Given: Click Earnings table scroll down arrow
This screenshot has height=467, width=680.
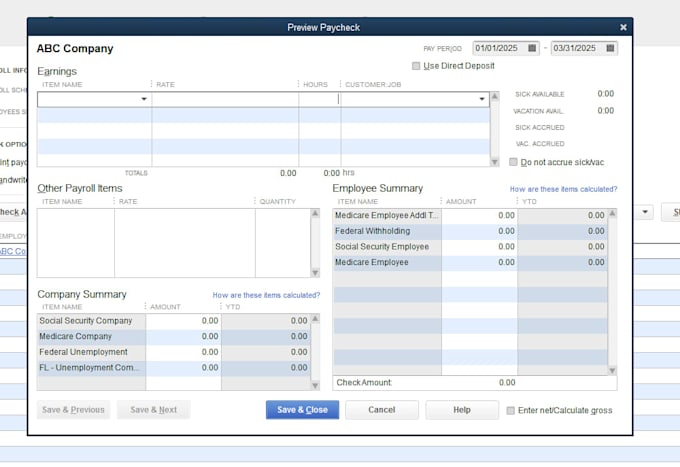Looking at the screenshot, I should [494, 162].
